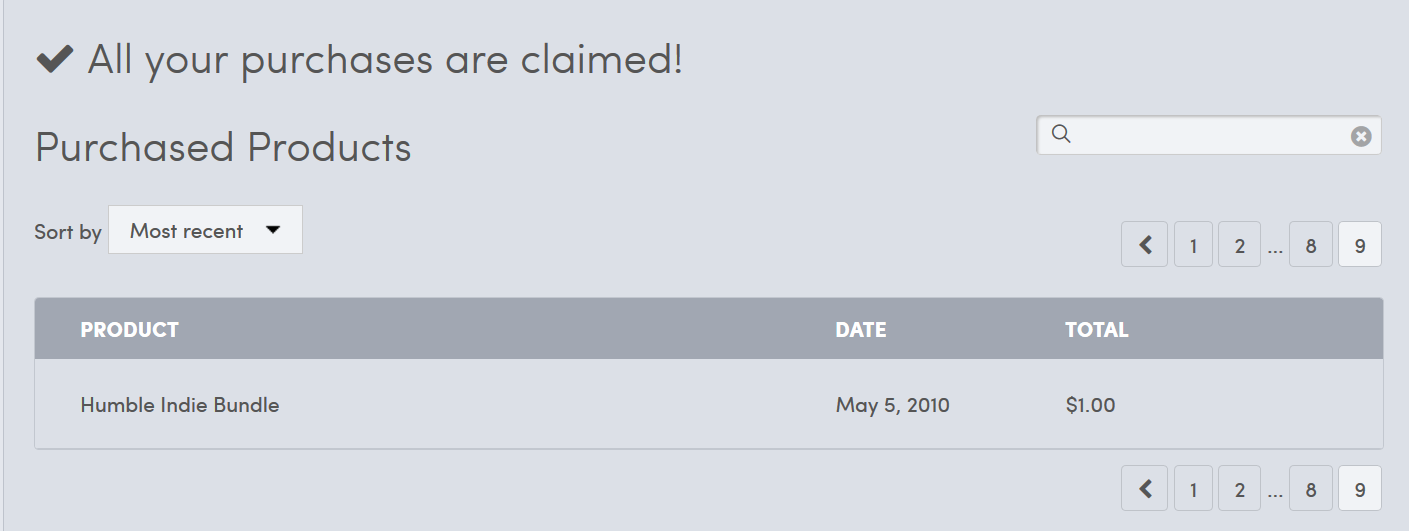
Task: Open page 2 in the pagination above the table
Action: 1239,245
